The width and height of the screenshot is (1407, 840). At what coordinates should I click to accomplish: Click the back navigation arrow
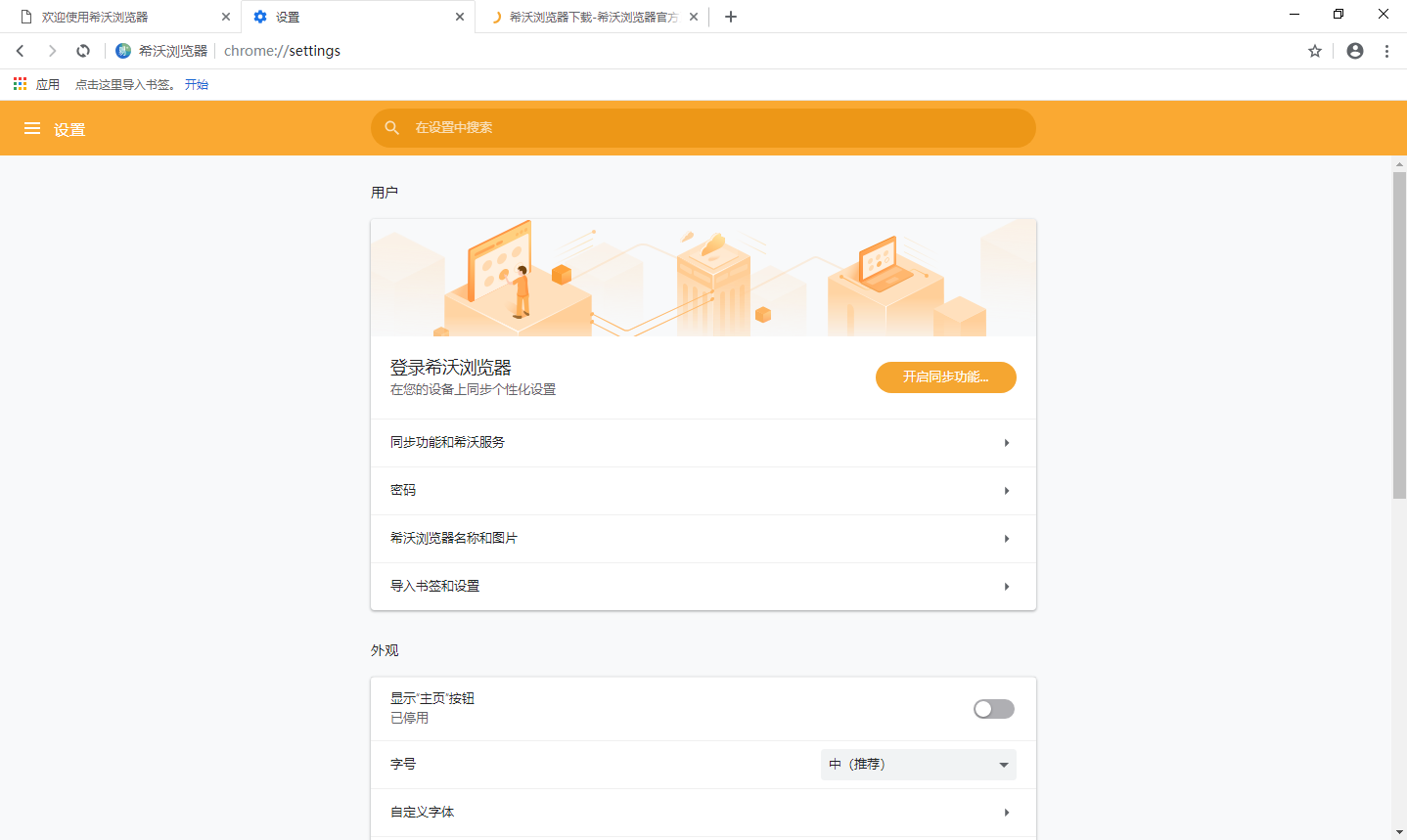click(x=20, y=50)
